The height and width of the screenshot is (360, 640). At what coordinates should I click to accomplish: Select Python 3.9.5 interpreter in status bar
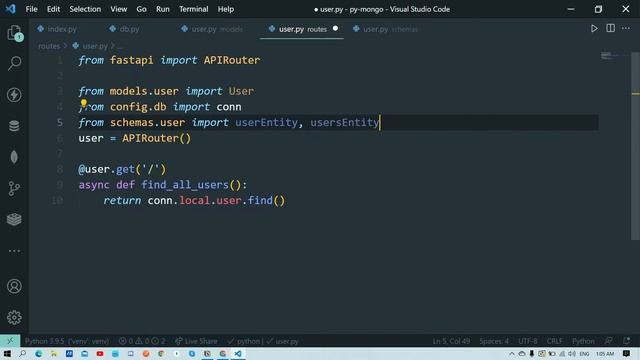click(67, 341)
